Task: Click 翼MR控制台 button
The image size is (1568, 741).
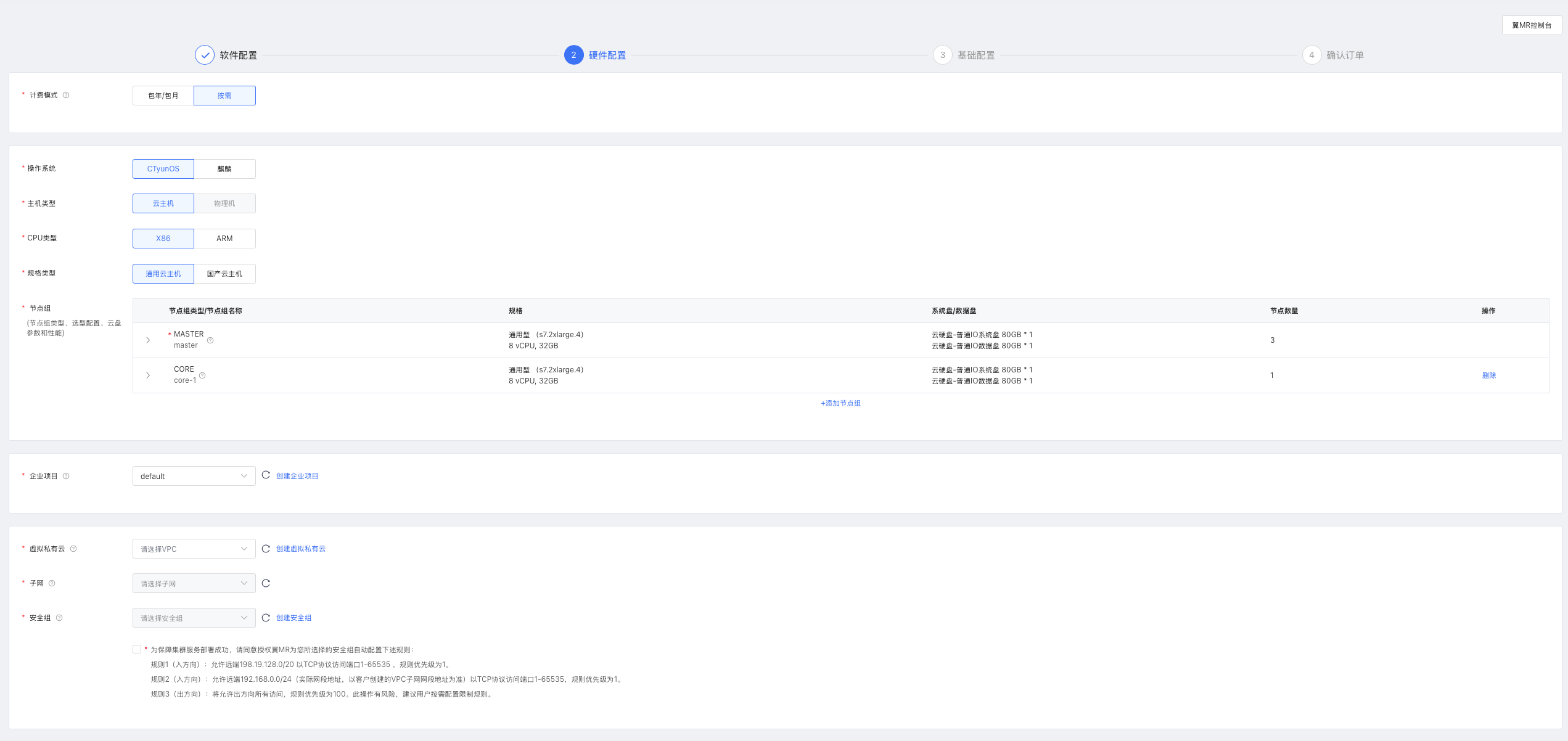Action: (x=1532, y=25)
